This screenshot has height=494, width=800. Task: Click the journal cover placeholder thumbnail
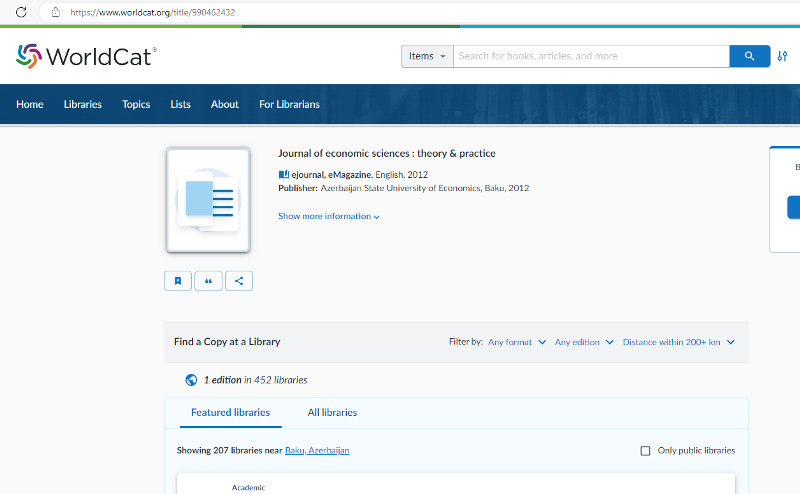pos(208,200)
